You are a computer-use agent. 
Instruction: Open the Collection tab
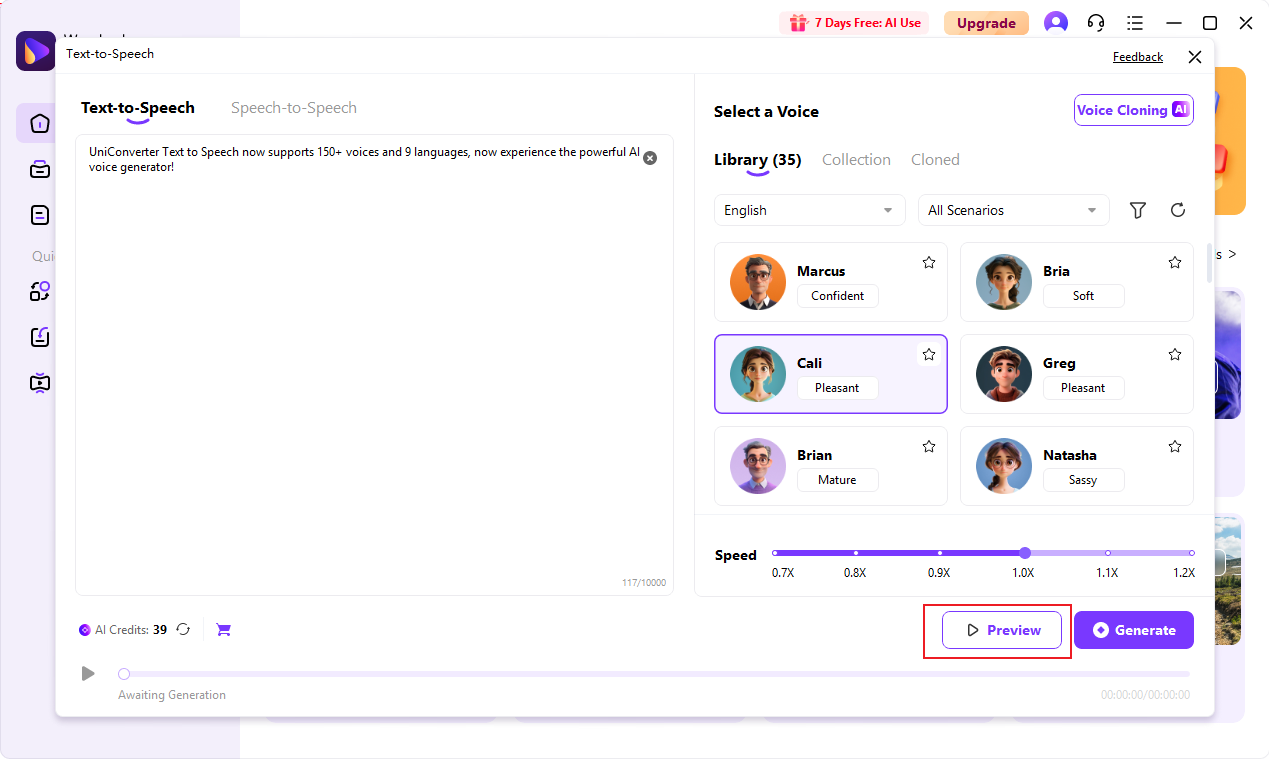[856, 160]
